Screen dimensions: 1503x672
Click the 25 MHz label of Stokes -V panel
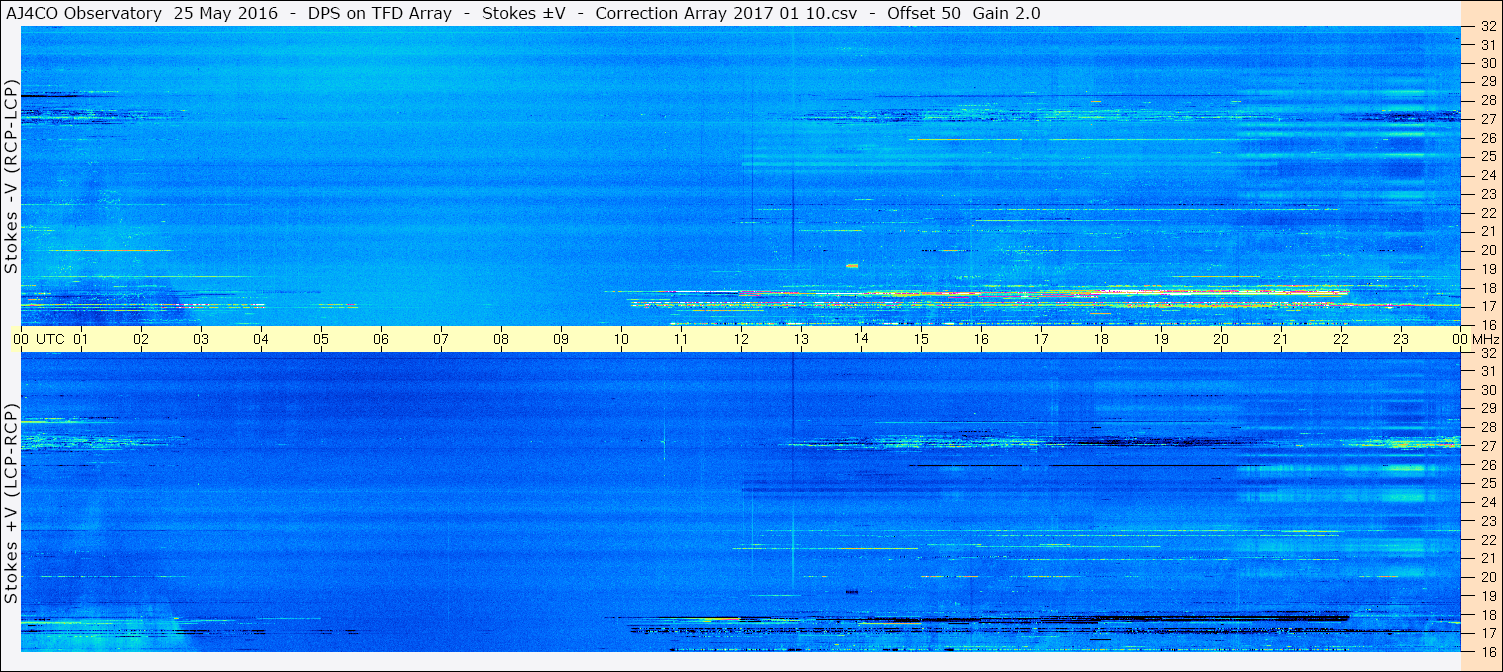(x=1487, y=156)
